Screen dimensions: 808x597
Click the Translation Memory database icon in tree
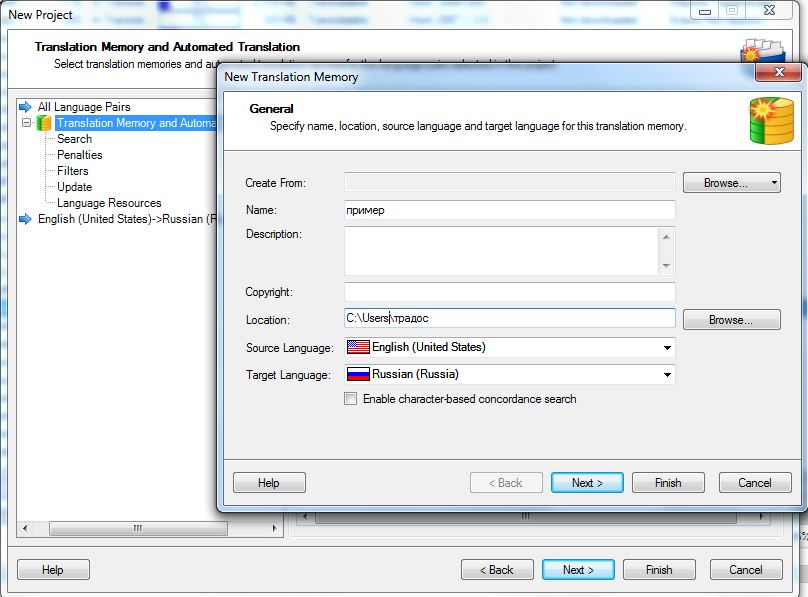[44, 123]
